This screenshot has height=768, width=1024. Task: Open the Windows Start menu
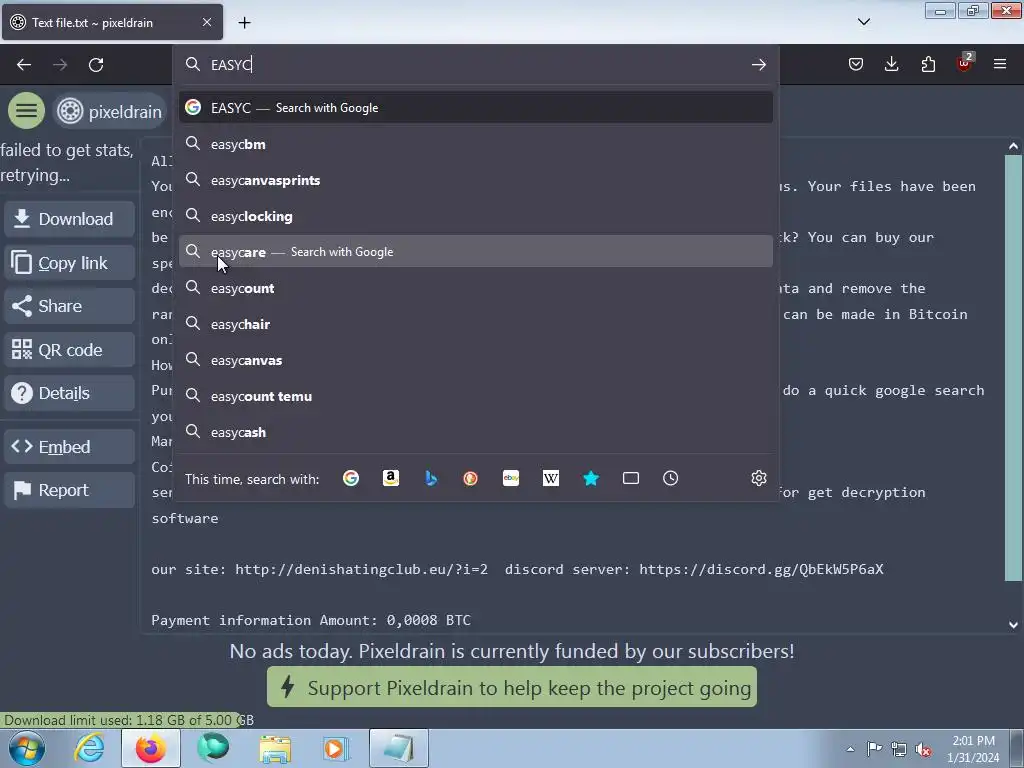tap(27, 748)
